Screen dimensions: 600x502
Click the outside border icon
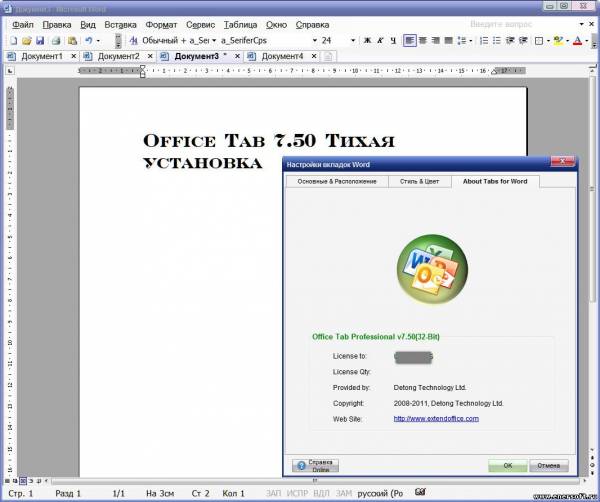pos(539,41)
